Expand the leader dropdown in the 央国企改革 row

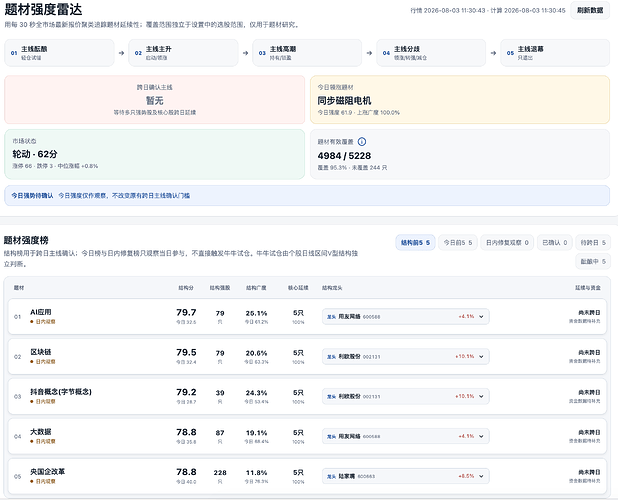tap(406, 476)
